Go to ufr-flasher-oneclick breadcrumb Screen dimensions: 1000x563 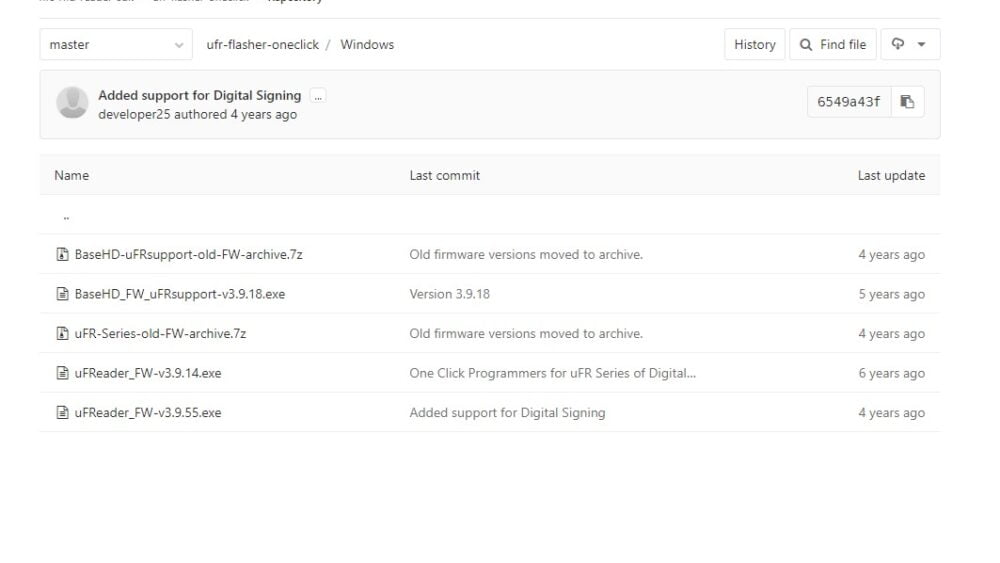point(263,45)
